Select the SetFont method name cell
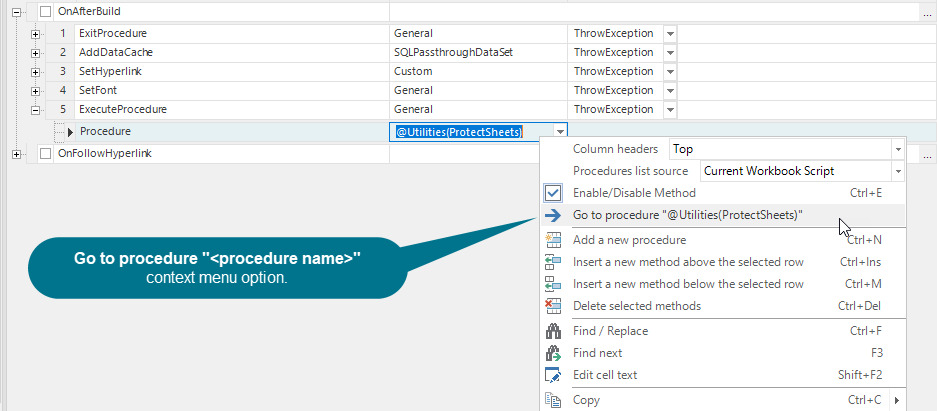937x411 pixels. coord(232,91)
